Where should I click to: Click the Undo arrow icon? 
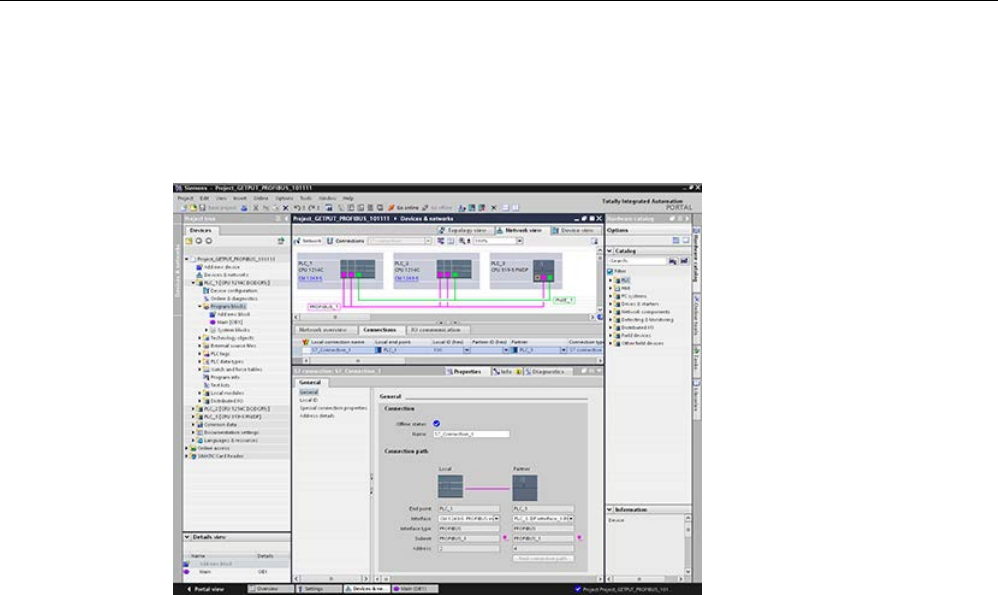(x=297, y=208)
